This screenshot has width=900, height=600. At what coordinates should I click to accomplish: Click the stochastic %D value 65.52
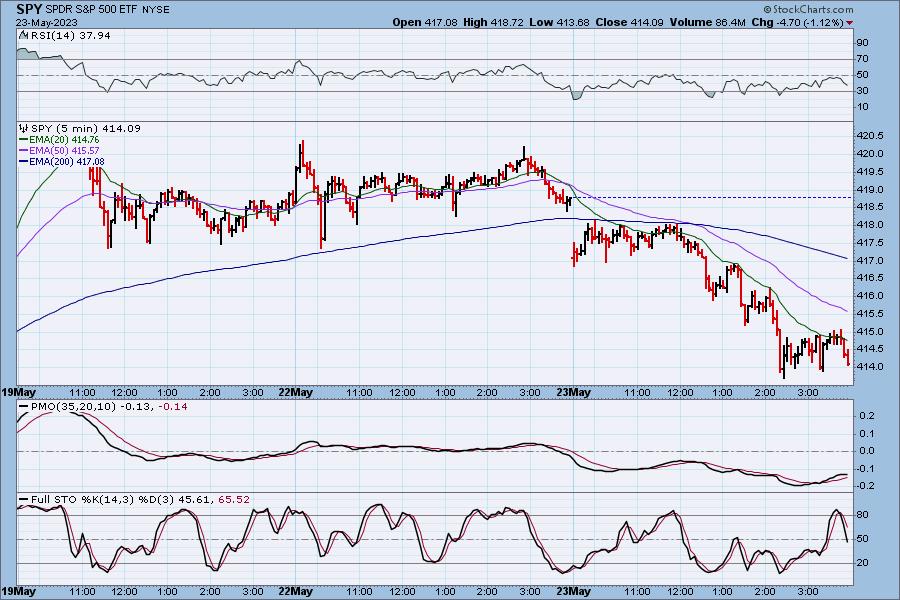coord(234,500)
